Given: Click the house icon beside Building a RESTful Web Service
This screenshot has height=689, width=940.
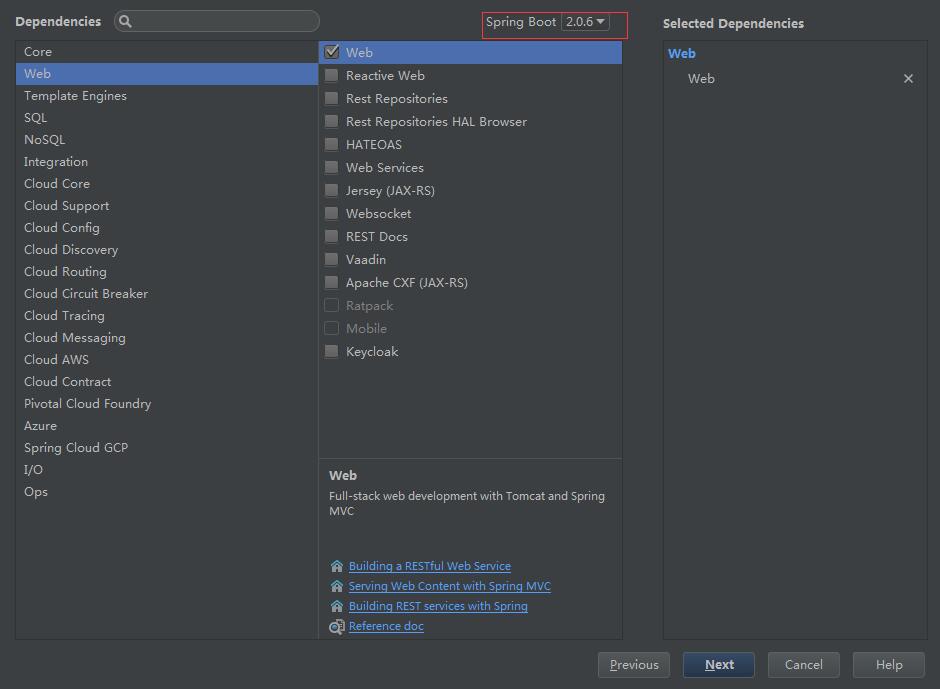Looking at the screenshot, I should tap(337, 566).
